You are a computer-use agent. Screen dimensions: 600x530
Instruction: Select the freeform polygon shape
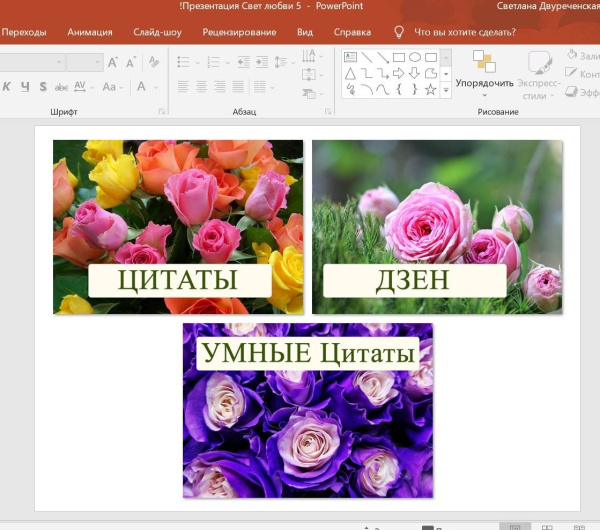pyautogui.click(x=431, y=73)
